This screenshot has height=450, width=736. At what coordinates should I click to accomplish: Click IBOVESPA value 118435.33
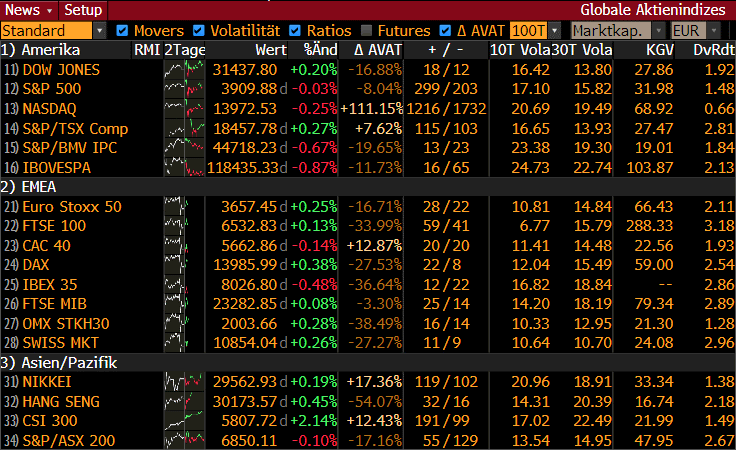click(x=243, y=168)
